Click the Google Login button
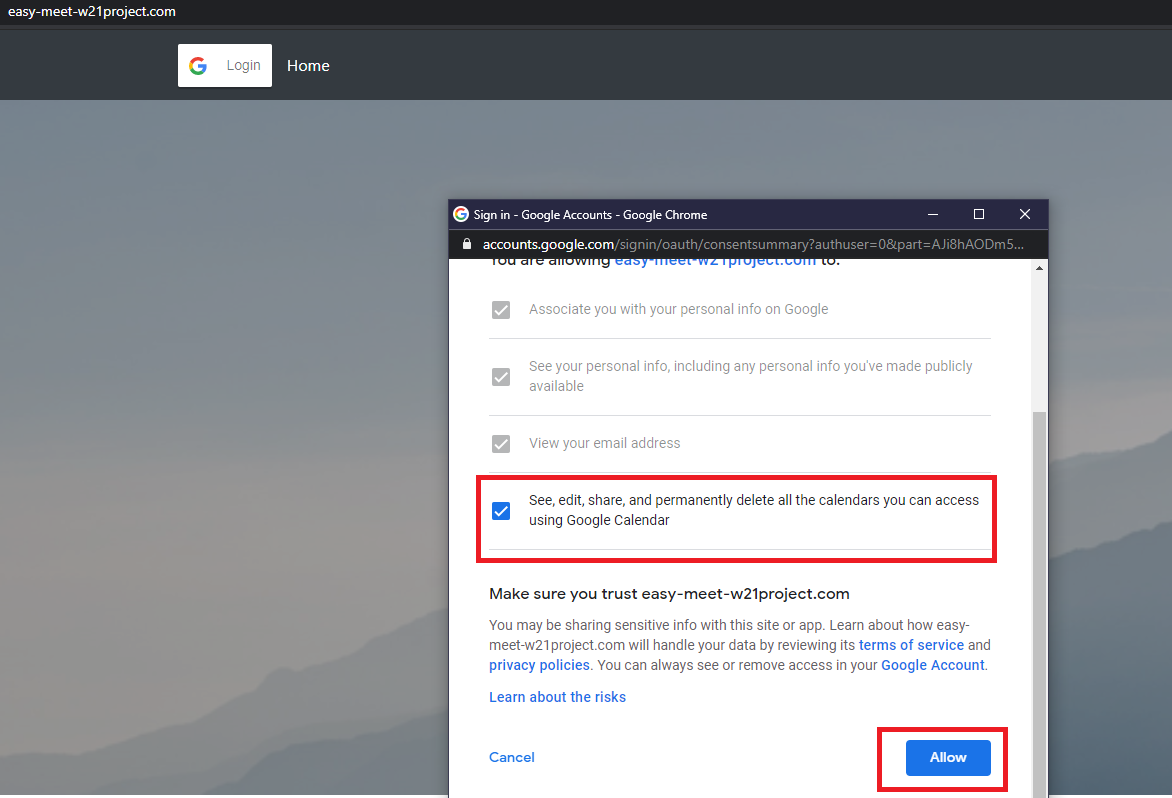Image resolution: width=1172 pixels, height=798 pixels. point(224,66)
